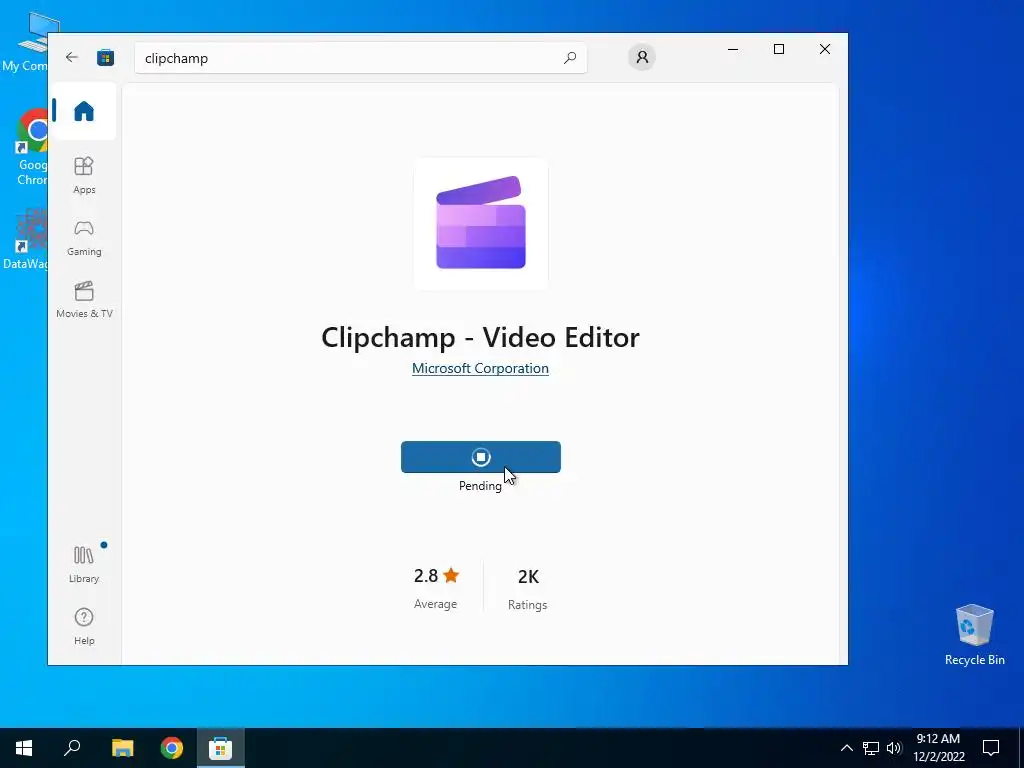The height and width of the screenshot is (768, 1024).
Task: Open the Library in the sidebar
Action: click(84, 564)
